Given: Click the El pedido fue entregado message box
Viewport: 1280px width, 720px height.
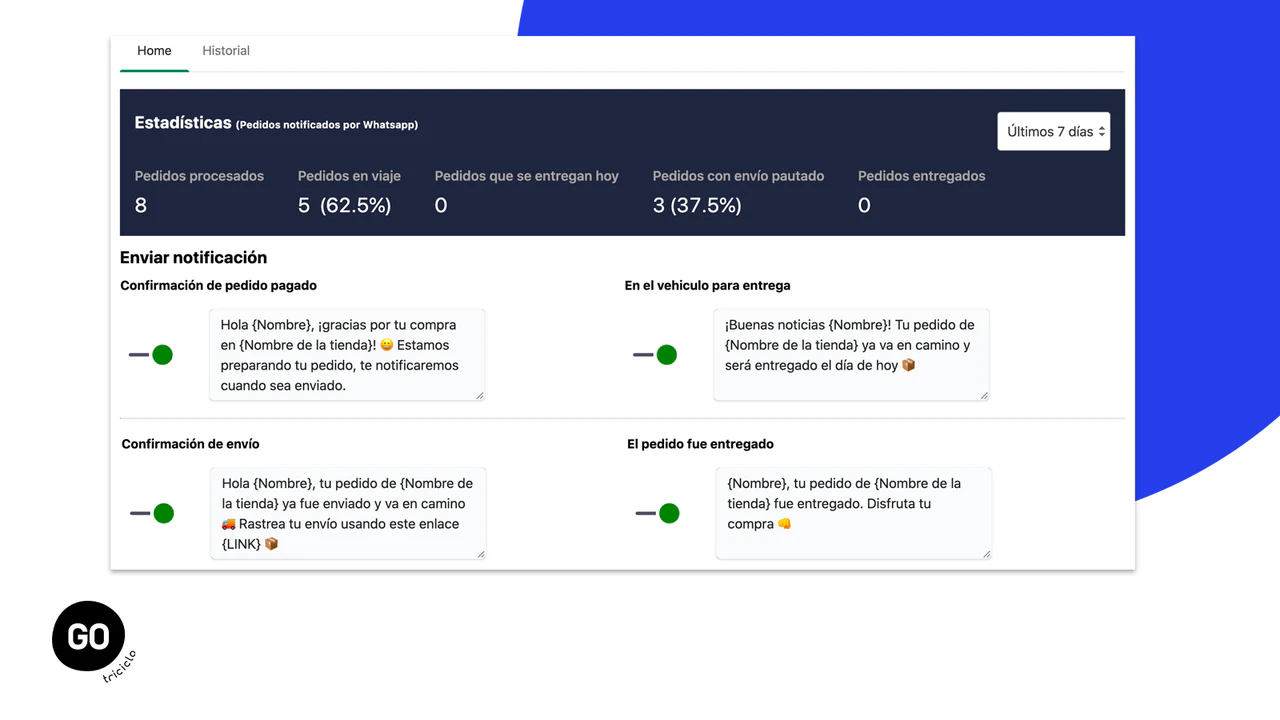Looking at the screenshot, I should (x=854, y=513).
